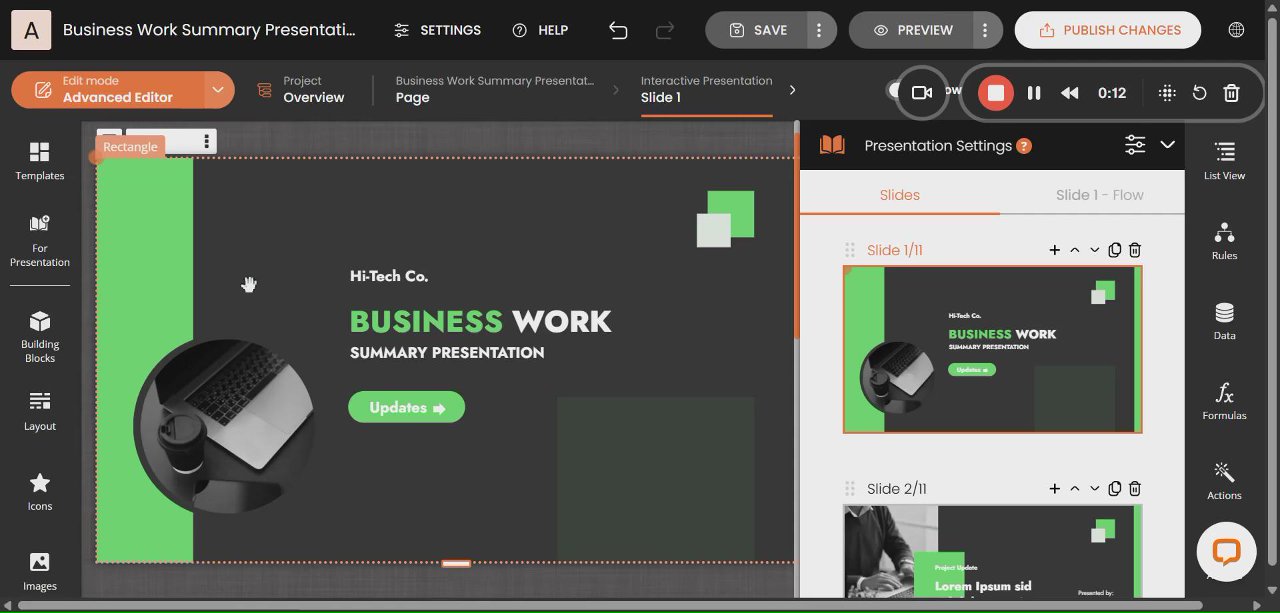Add a slide after Slide 1/11
This screenshot has height=613, width=1280.
point(1054,250)
